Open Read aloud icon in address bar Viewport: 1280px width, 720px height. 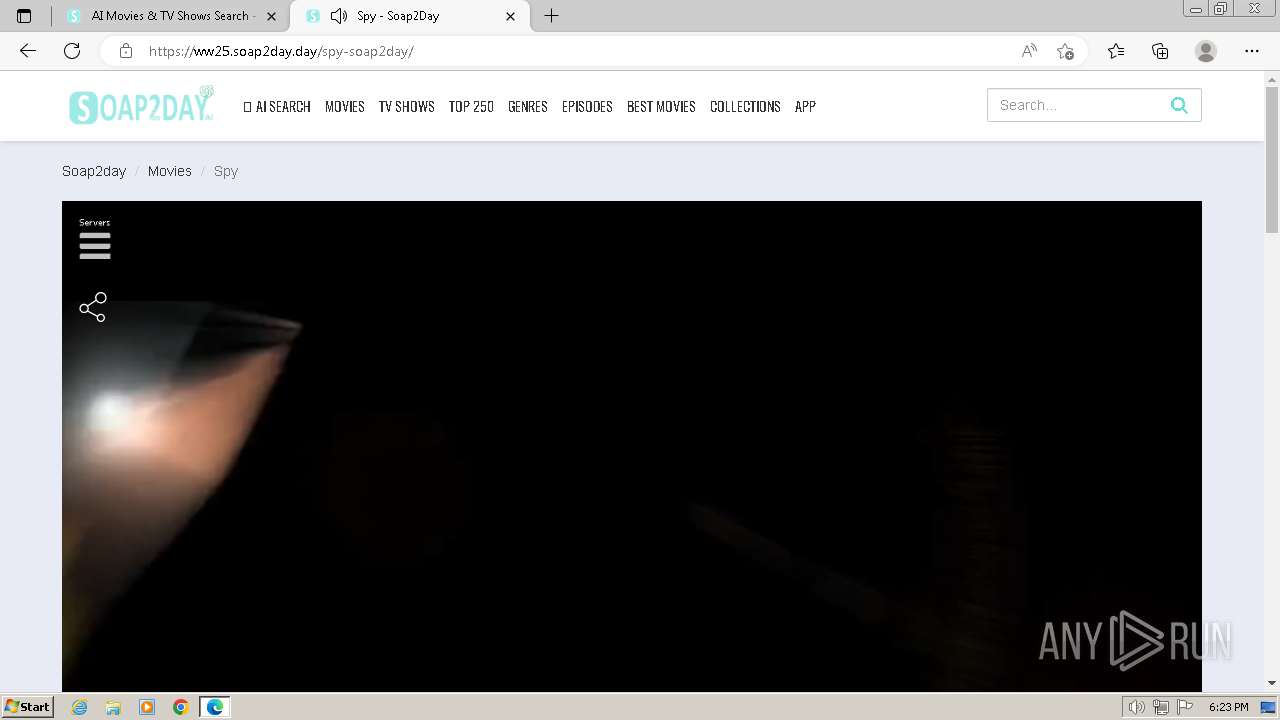click(x=1029, y=51)
